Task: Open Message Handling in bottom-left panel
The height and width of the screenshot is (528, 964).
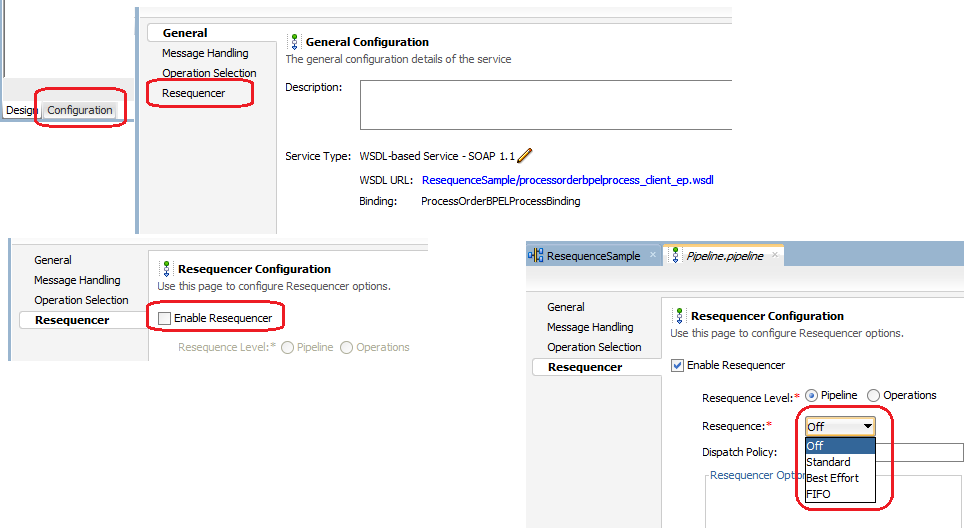Action: (77, 280)
